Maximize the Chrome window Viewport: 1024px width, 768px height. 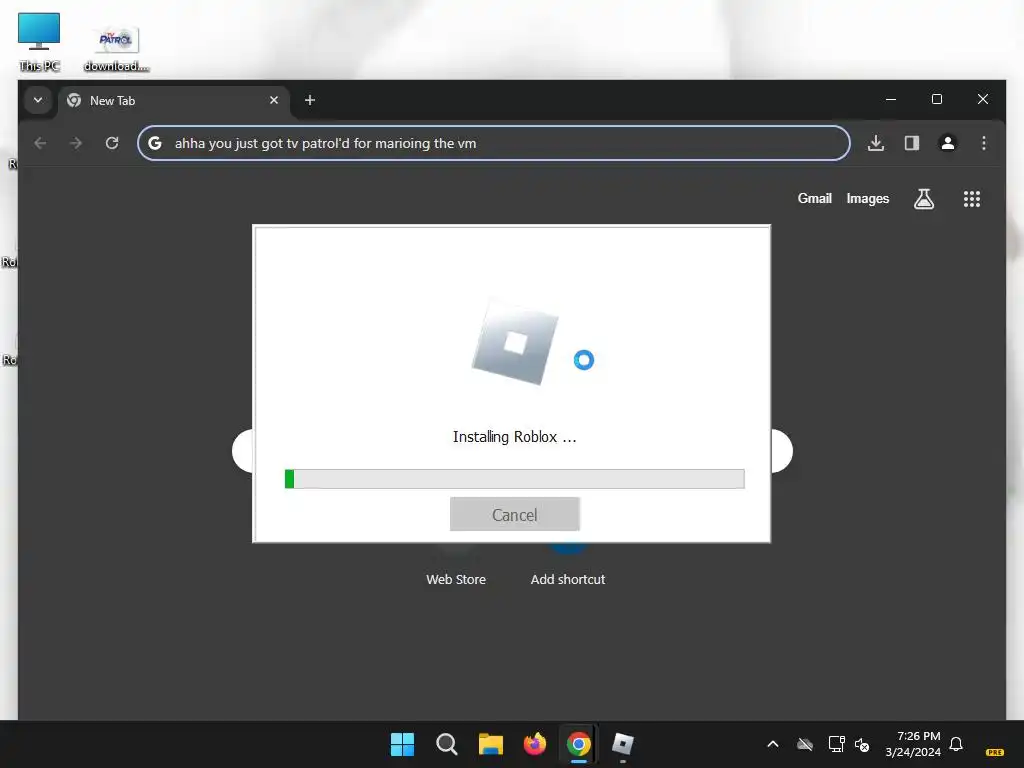pyautogui.click(x=936, y=99)
